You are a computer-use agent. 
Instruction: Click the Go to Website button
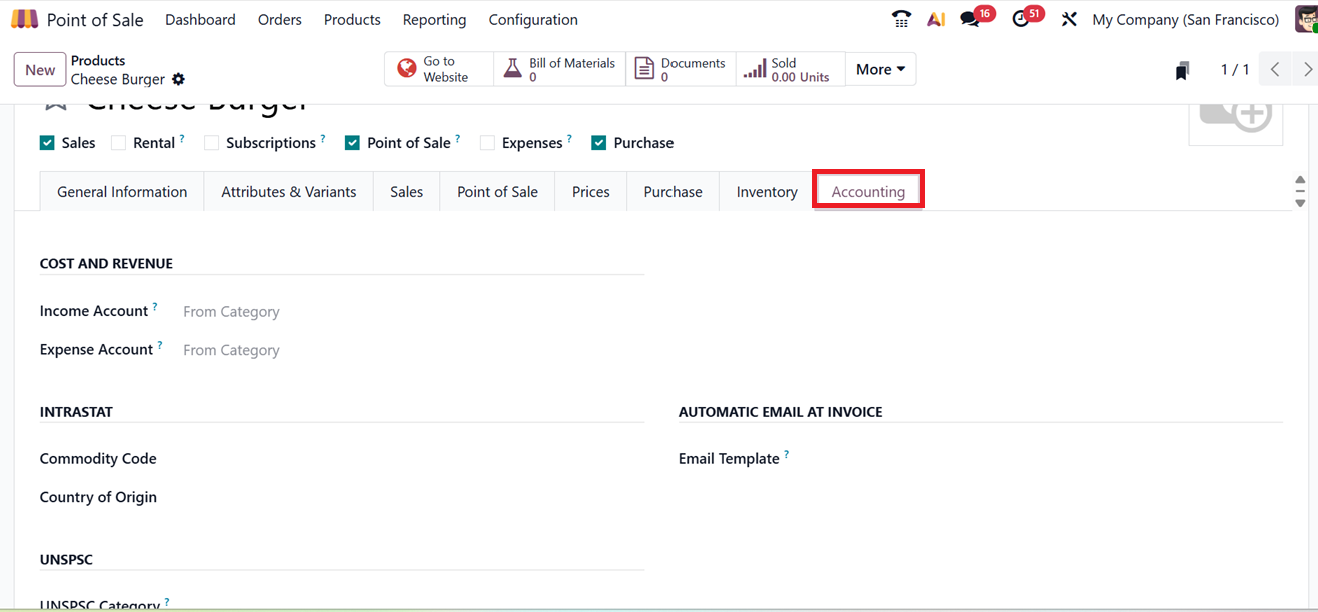[438, 69]
